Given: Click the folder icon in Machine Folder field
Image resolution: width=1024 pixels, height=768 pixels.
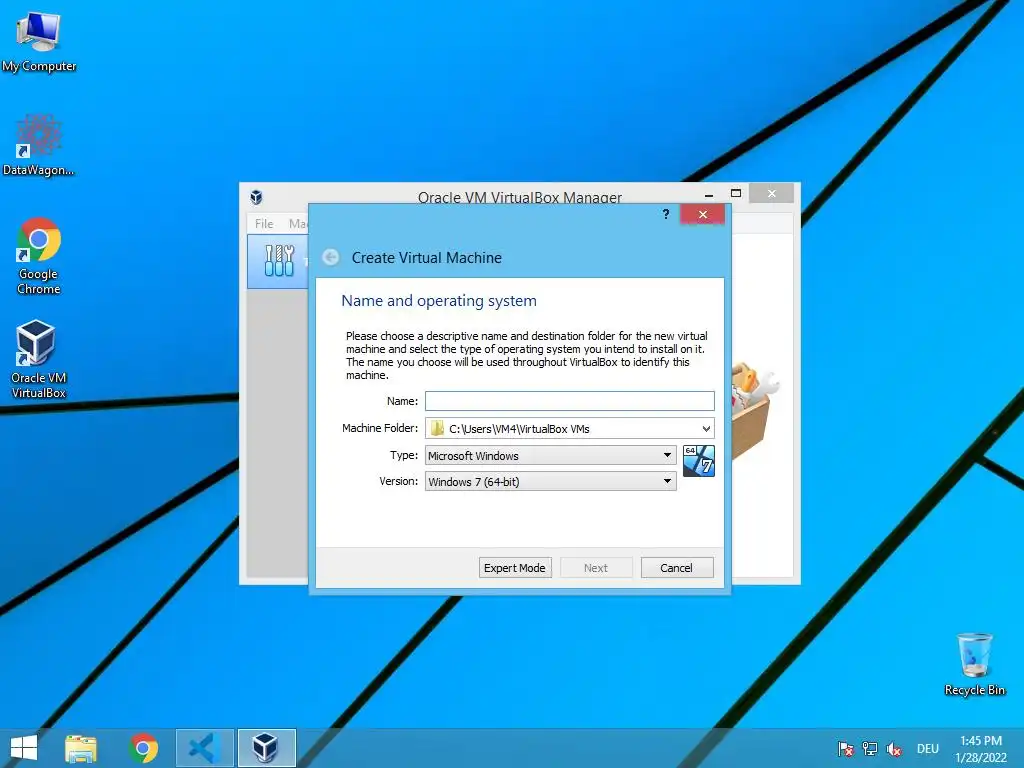Looking at the screenshot, I should click(x=438, y=428).
